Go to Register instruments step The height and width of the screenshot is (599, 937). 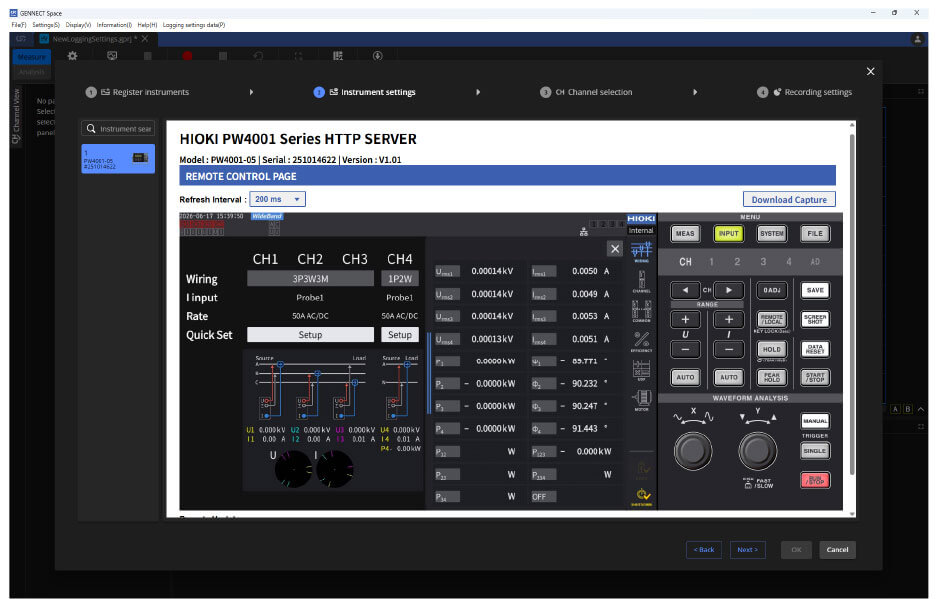(137, 92)
